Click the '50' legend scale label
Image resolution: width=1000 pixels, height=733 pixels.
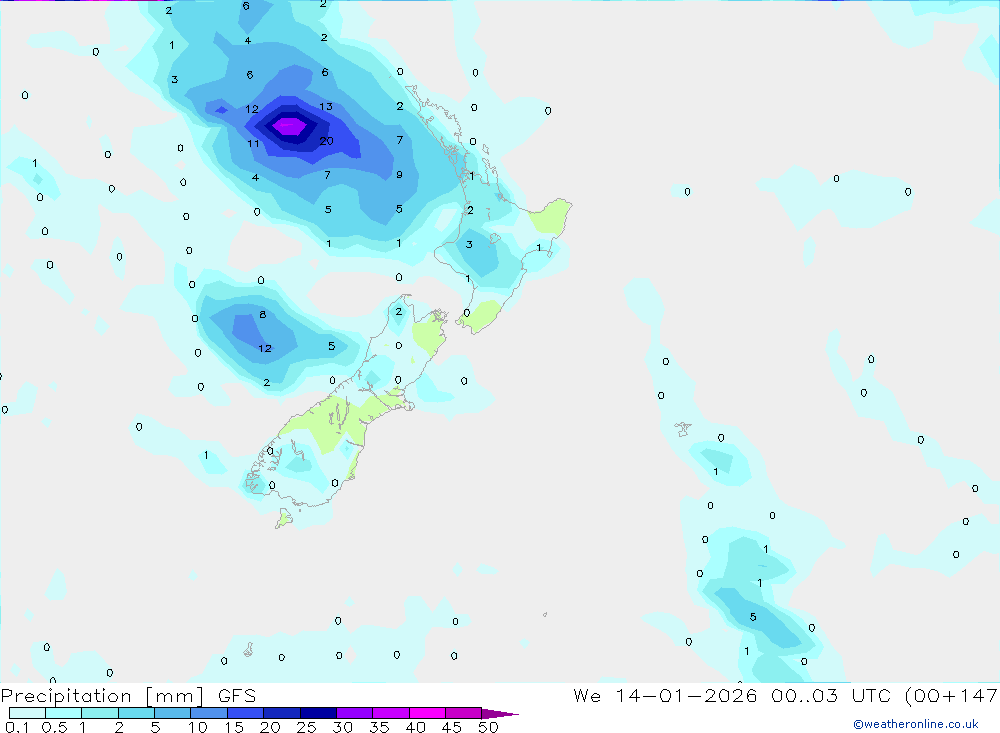click(488, 727)
